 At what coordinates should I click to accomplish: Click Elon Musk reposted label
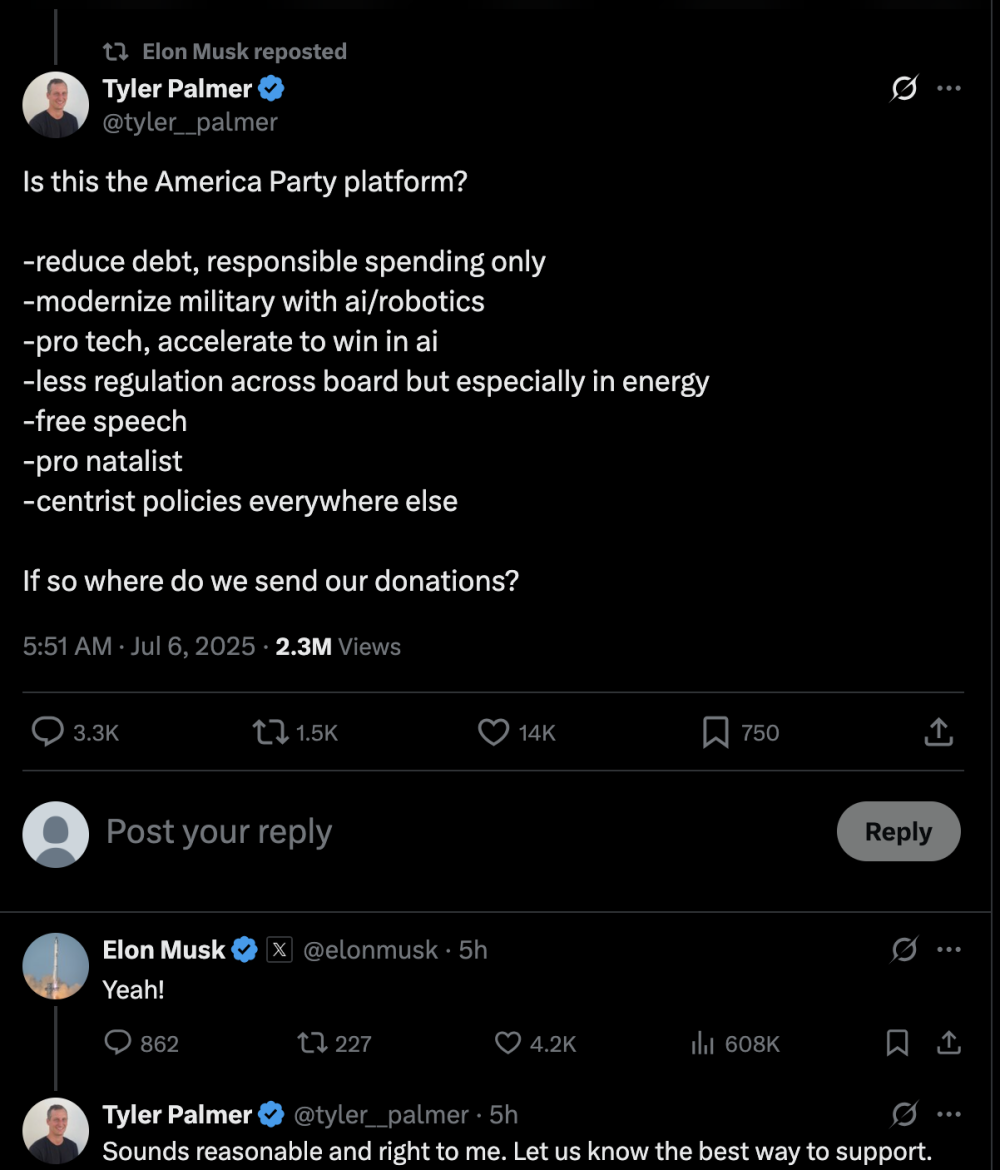pos(244,51)
